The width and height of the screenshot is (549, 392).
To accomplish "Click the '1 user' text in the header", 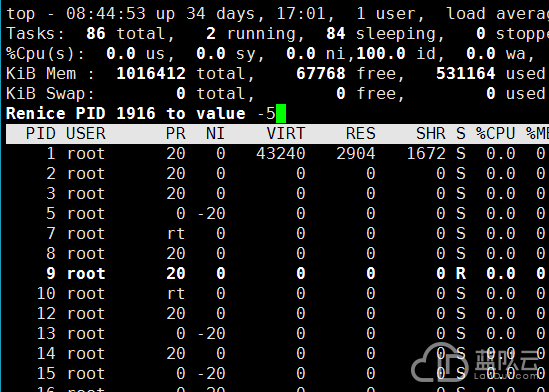I will point(390,14).
